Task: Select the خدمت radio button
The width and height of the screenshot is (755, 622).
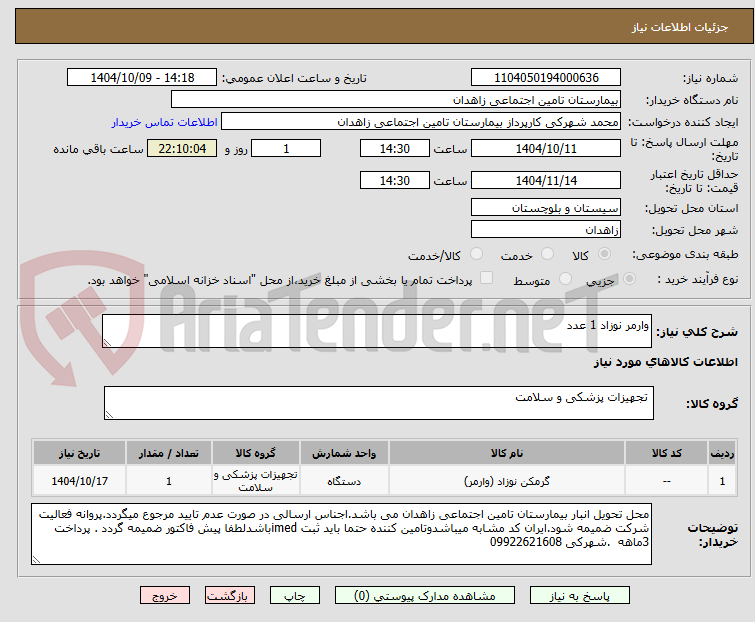Action: tap(547, 254)
